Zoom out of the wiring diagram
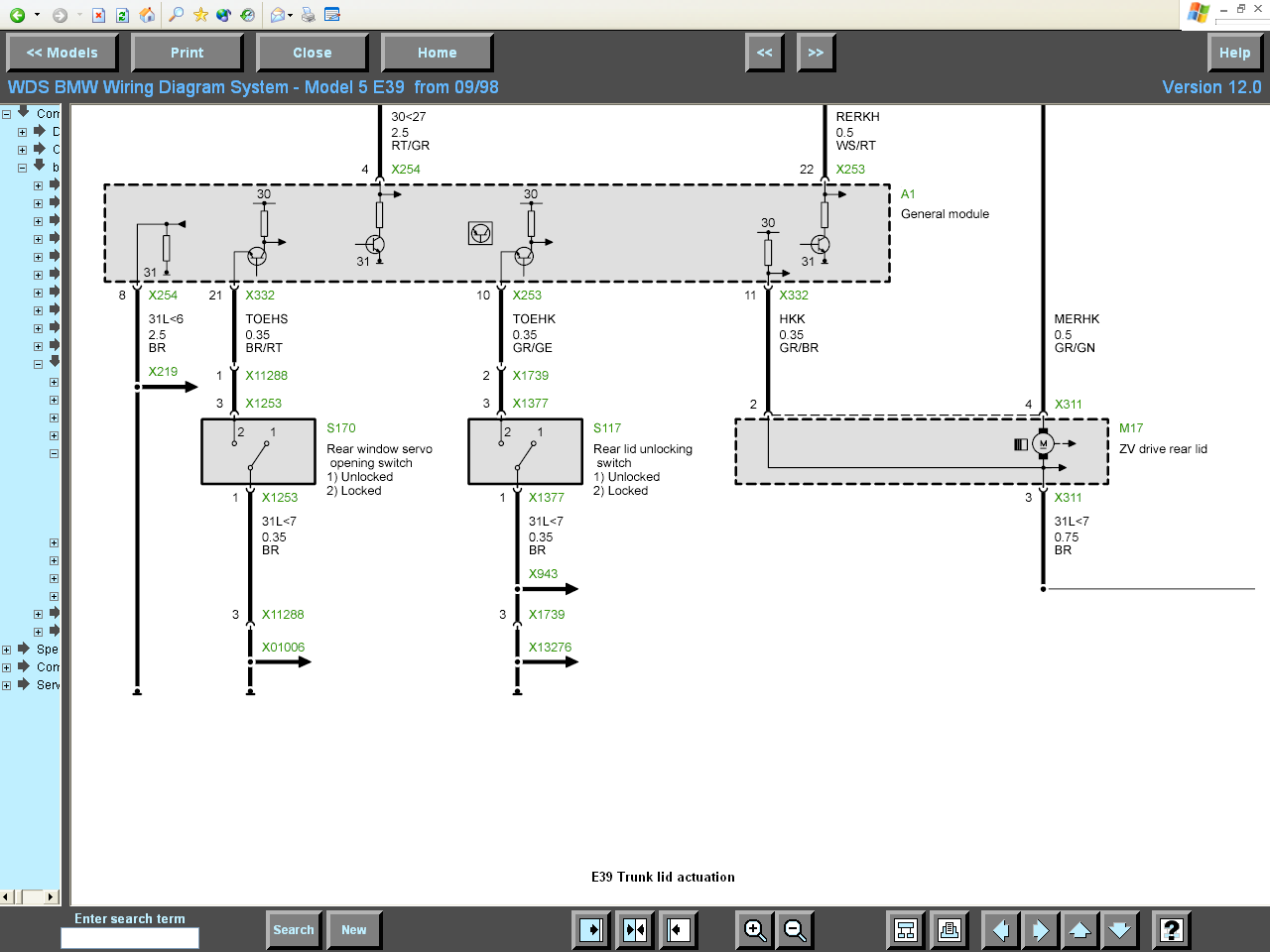The width and height of the screenshot is (1270, 952). (795, 930)
